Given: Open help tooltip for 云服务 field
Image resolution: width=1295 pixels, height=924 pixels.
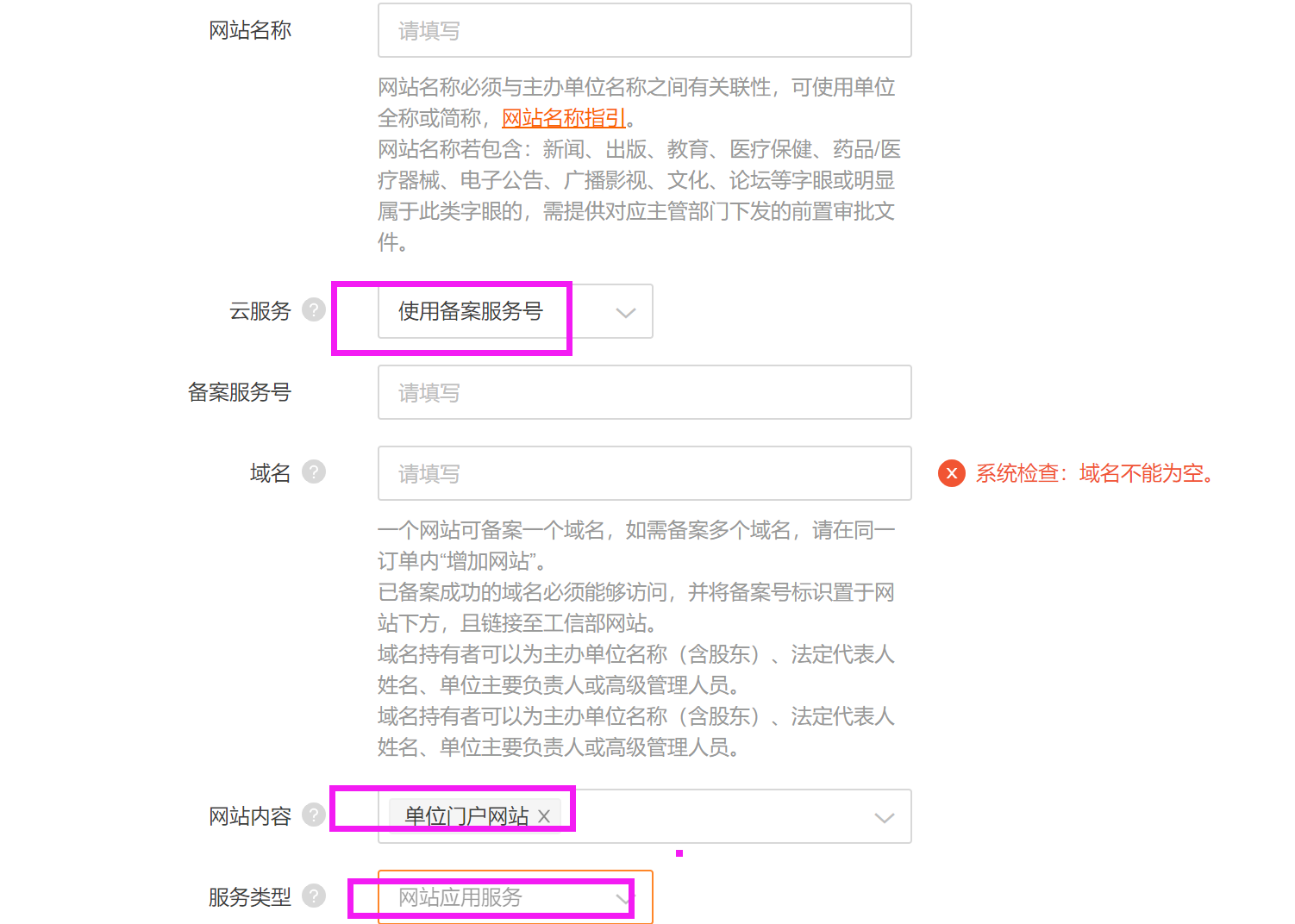Looking at the screenshot, I should tap(313, 310).
